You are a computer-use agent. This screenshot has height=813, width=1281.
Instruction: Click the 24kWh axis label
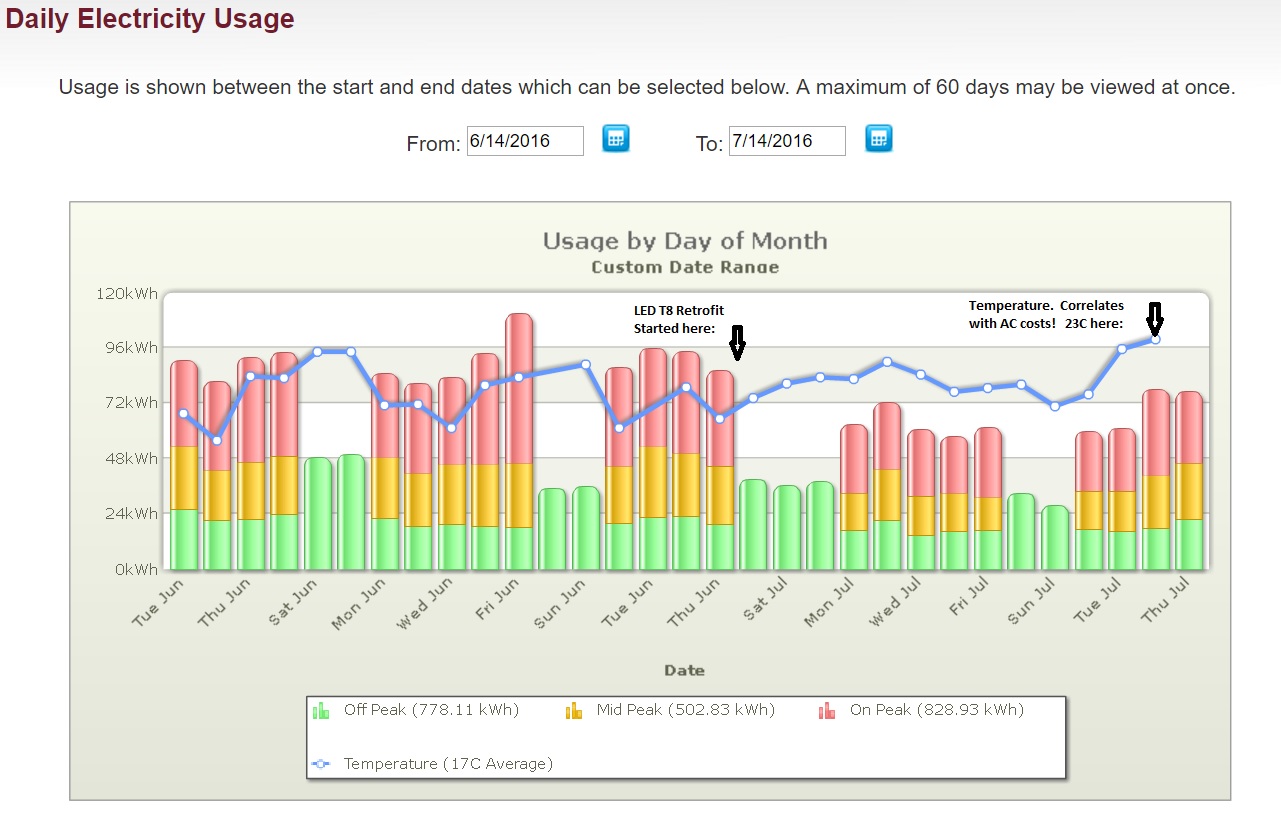pos(131,514)
